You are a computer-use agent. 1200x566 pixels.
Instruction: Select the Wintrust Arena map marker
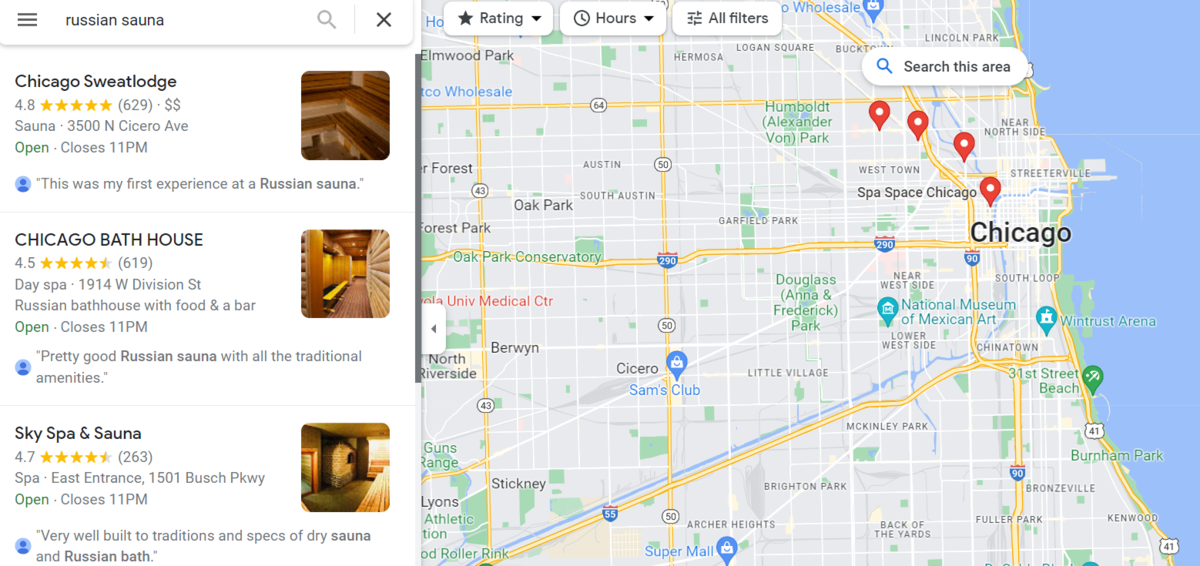1047,321
